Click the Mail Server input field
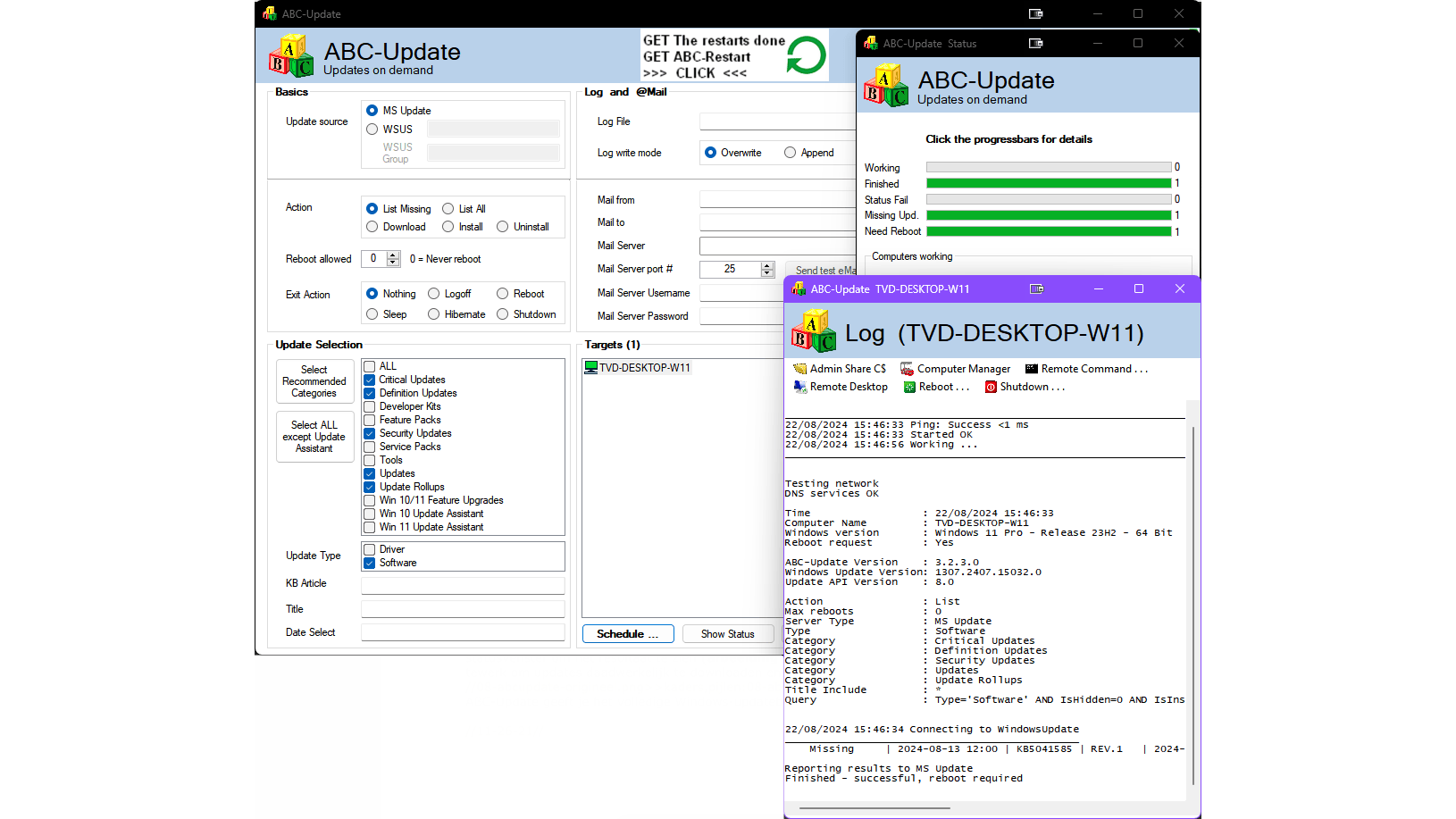The width and height of the screenshot is (1456, 819). coord(777,246)
